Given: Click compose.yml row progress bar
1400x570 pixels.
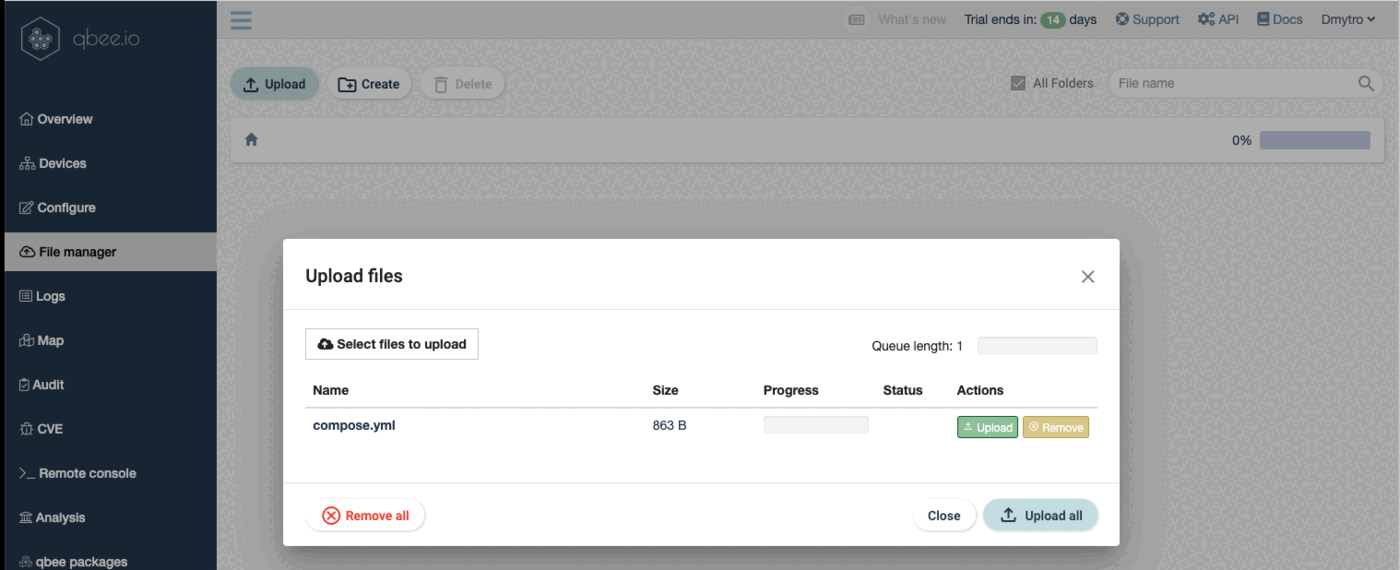Looking at the screenshot, I should click(816, 425).
